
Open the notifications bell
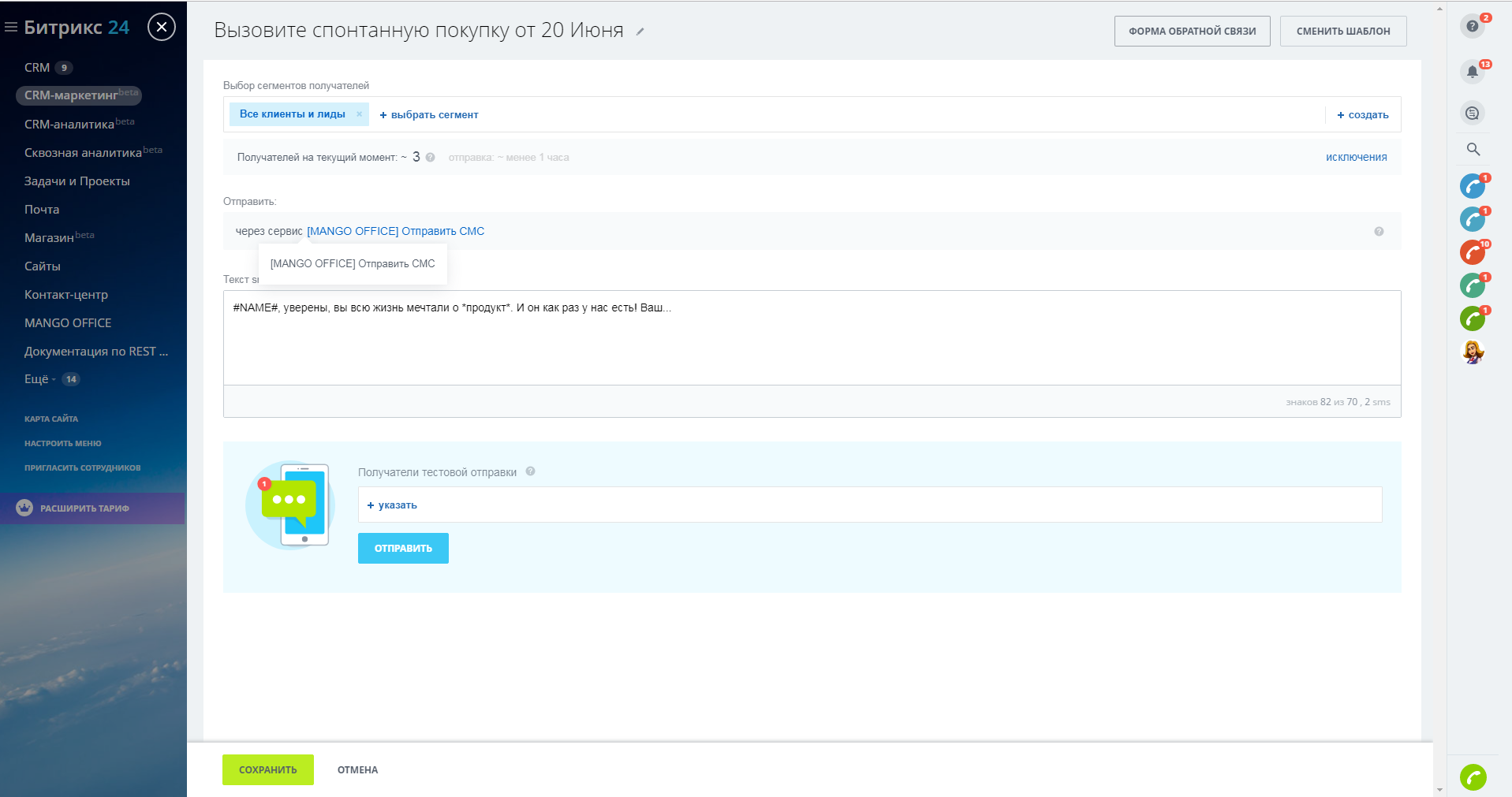[1472, 72]
